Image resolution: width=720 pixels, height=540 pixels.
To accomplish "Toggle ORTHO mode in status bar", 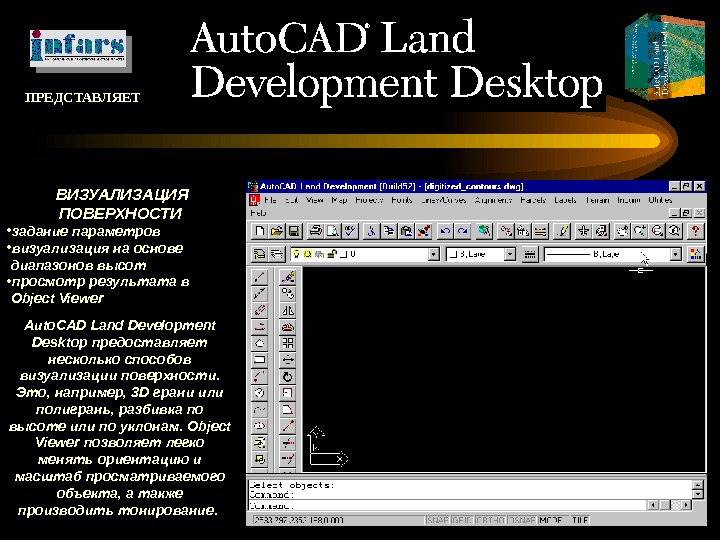I will 490,520.
